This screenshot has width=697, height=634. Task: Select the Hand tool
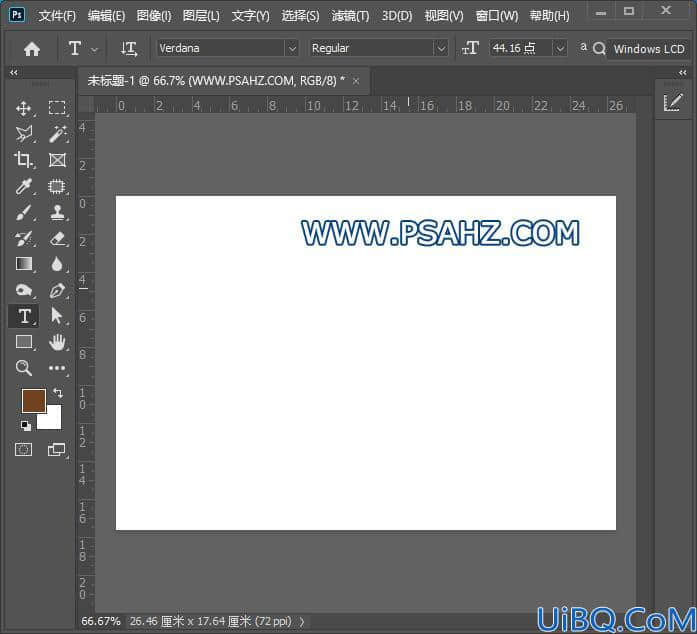pyautogui.click(x=57, y=342)
